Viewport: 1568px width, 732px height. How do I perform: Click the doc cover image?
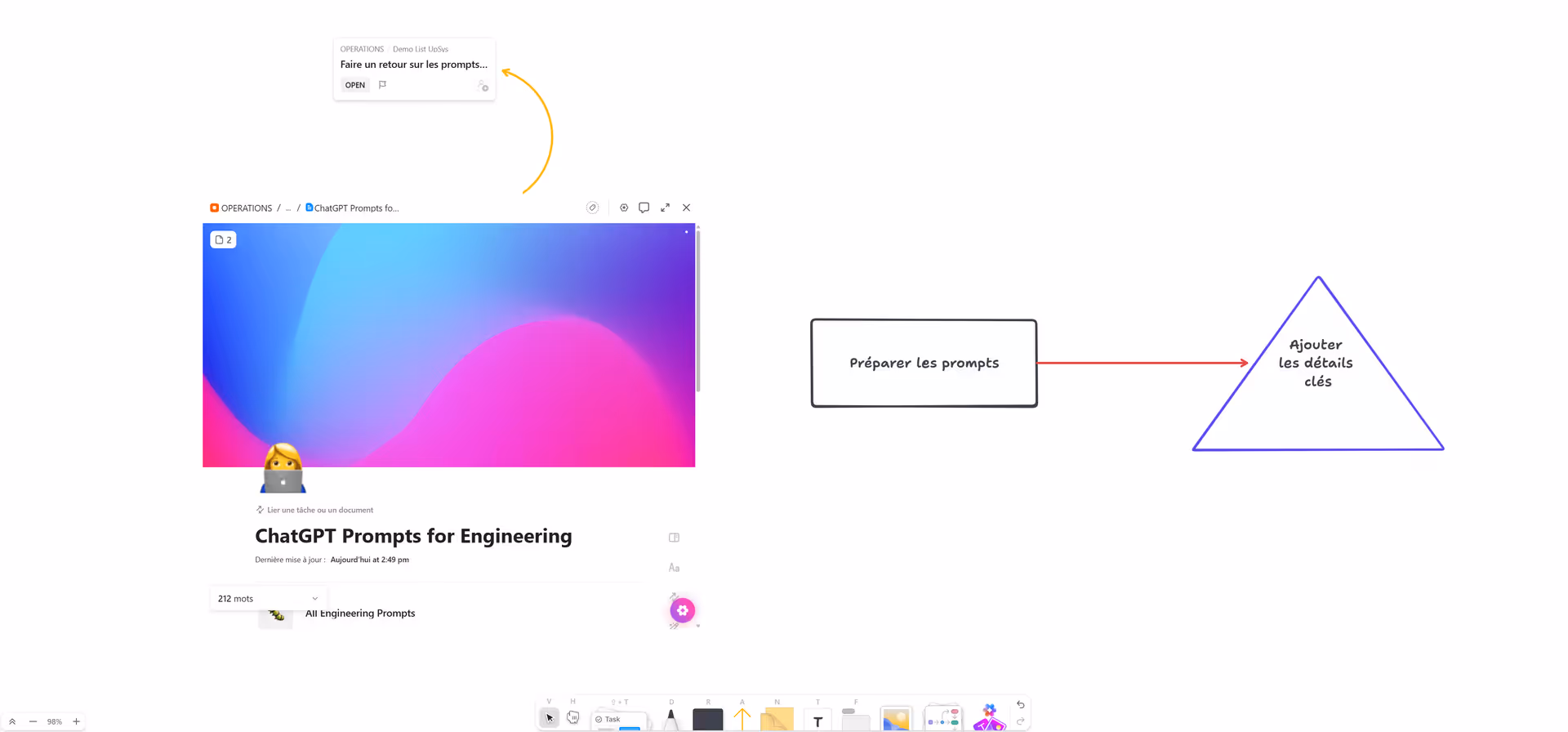pos(448,345)
